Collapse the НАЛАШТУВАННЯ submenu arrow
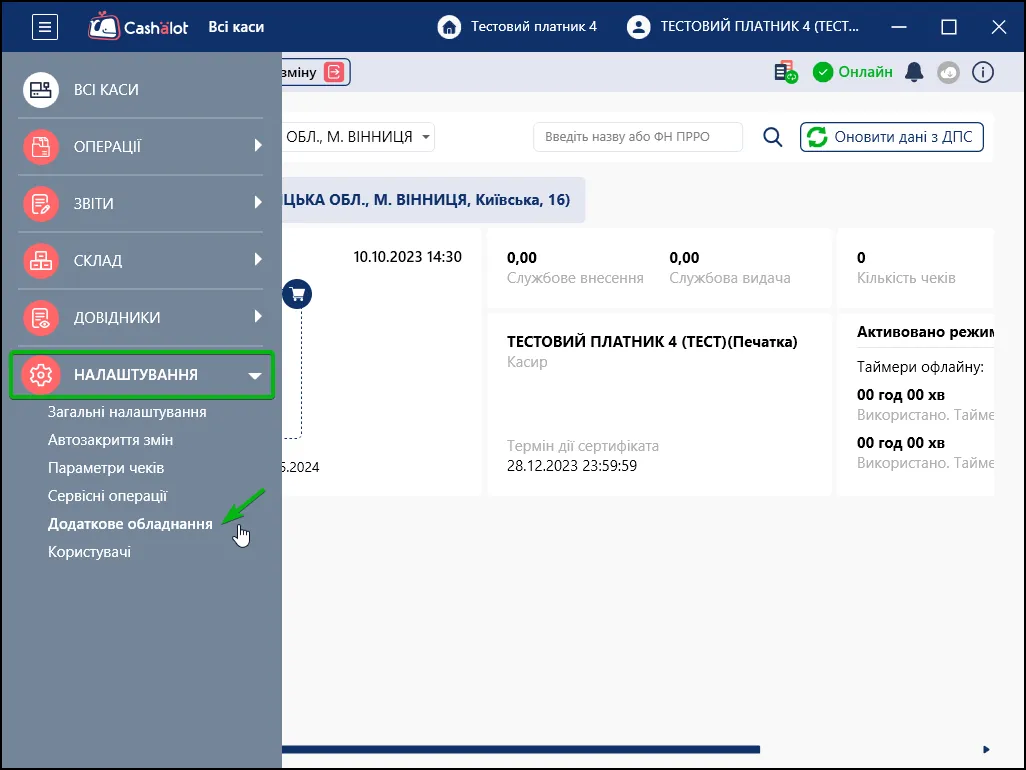Viewport: 1026px width, 770px height. pyautogui.click(x=255, y=376)
